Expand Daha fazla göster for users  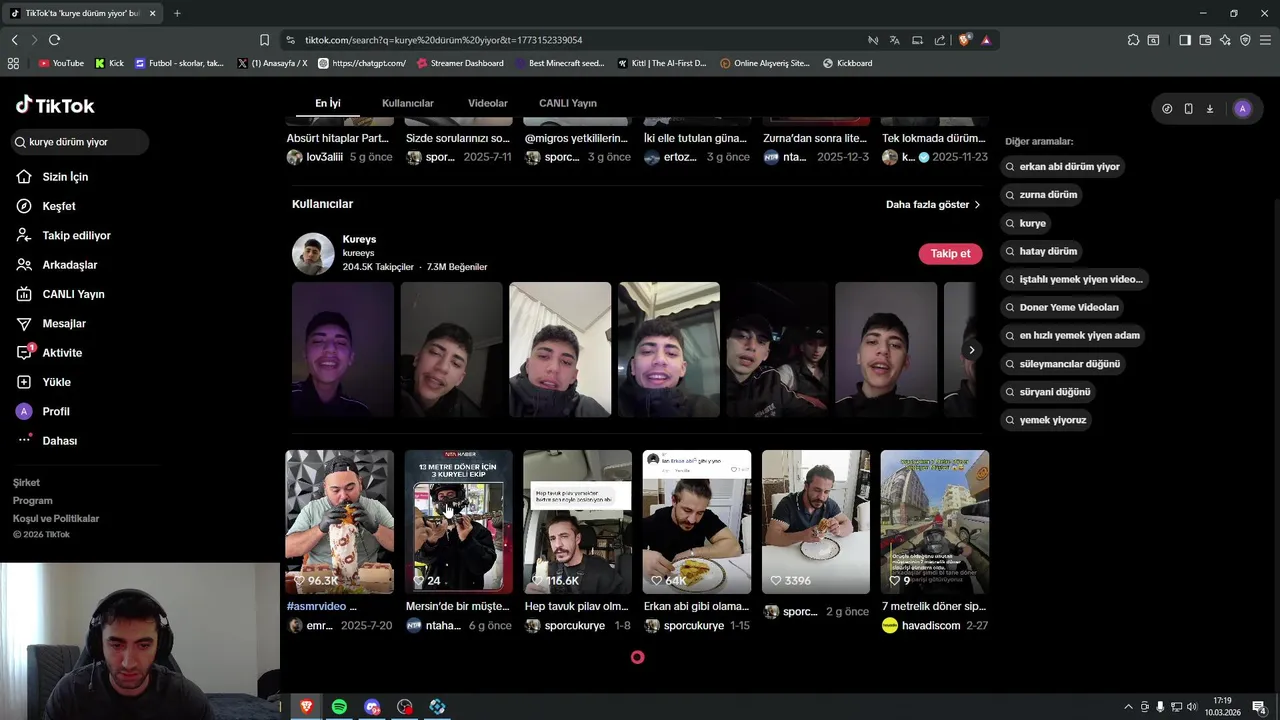pyautogui.click(x=933, y=204)
